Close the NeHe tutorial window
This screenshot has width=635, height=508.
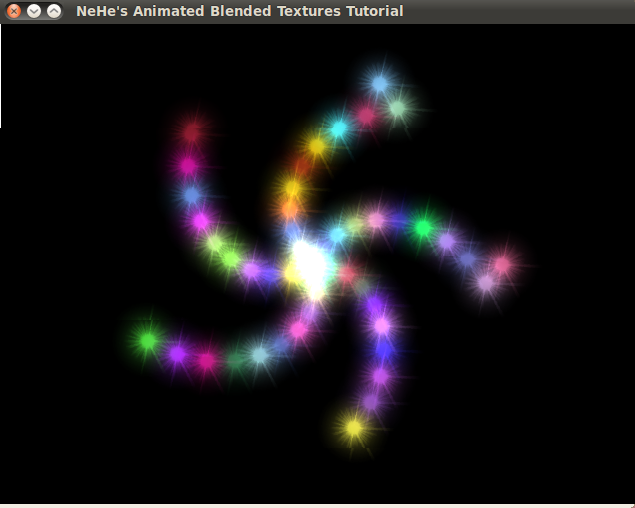[14, 11]
